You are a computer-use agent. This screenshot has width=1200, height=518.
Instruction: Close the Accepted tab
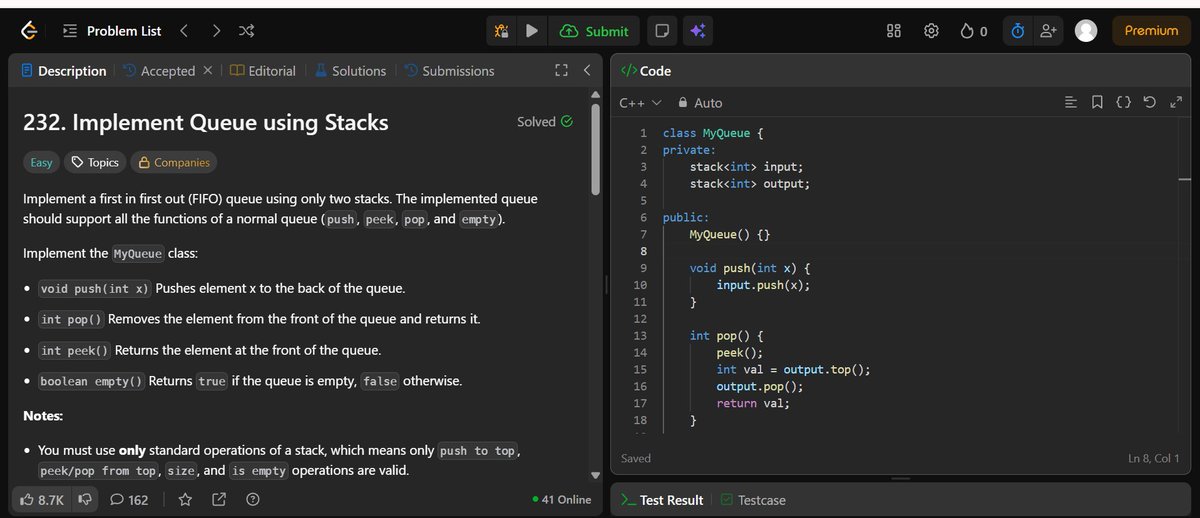coord(207,71)
